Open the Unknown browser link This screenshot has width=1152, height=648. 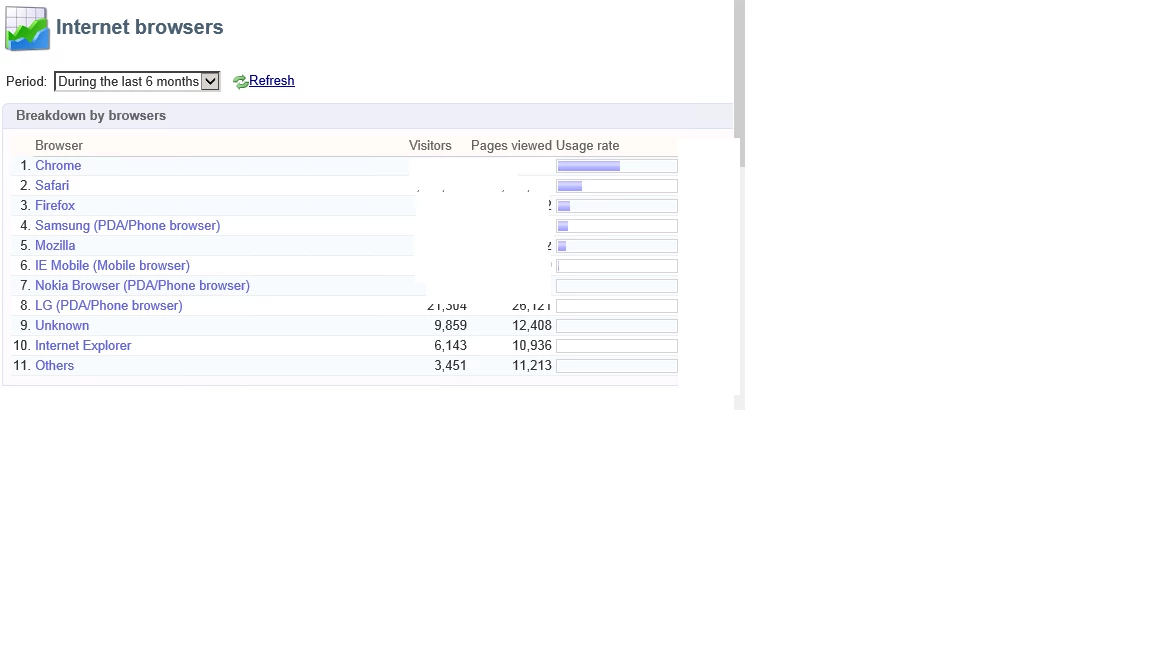click(62, 325)
